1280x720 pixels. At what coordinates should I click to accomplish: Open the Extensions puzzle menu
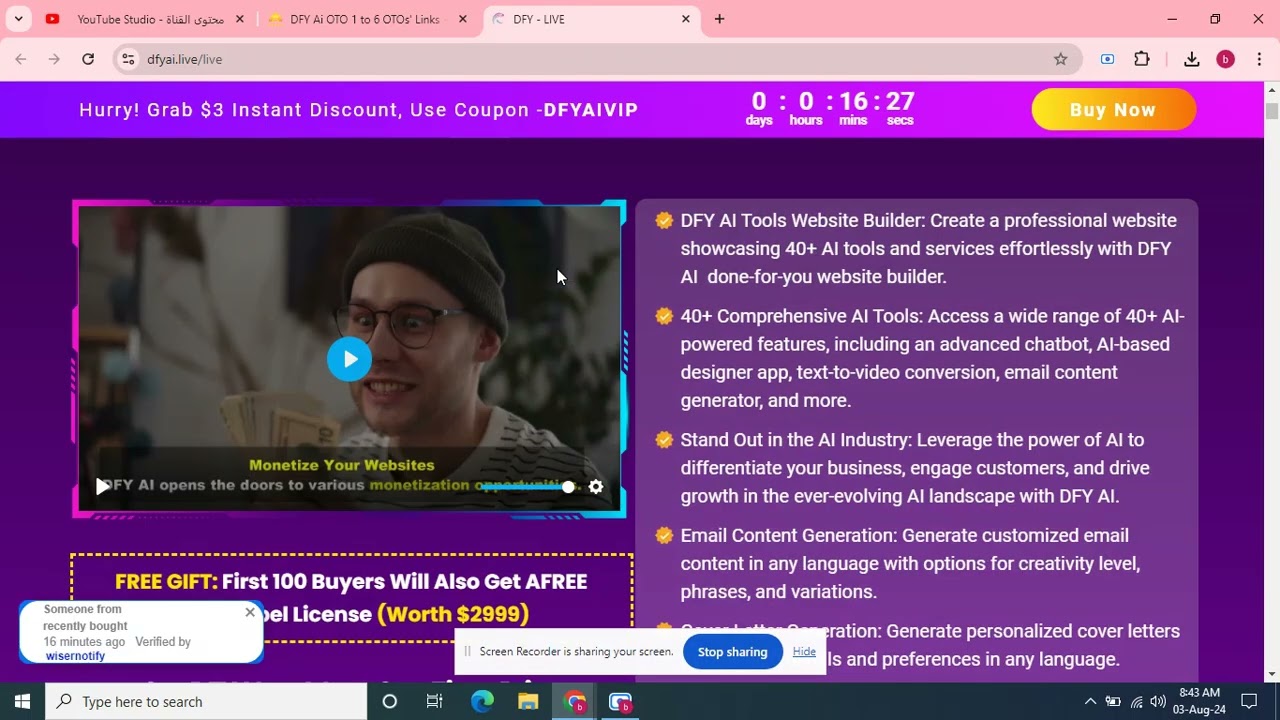pos(1142,59)
